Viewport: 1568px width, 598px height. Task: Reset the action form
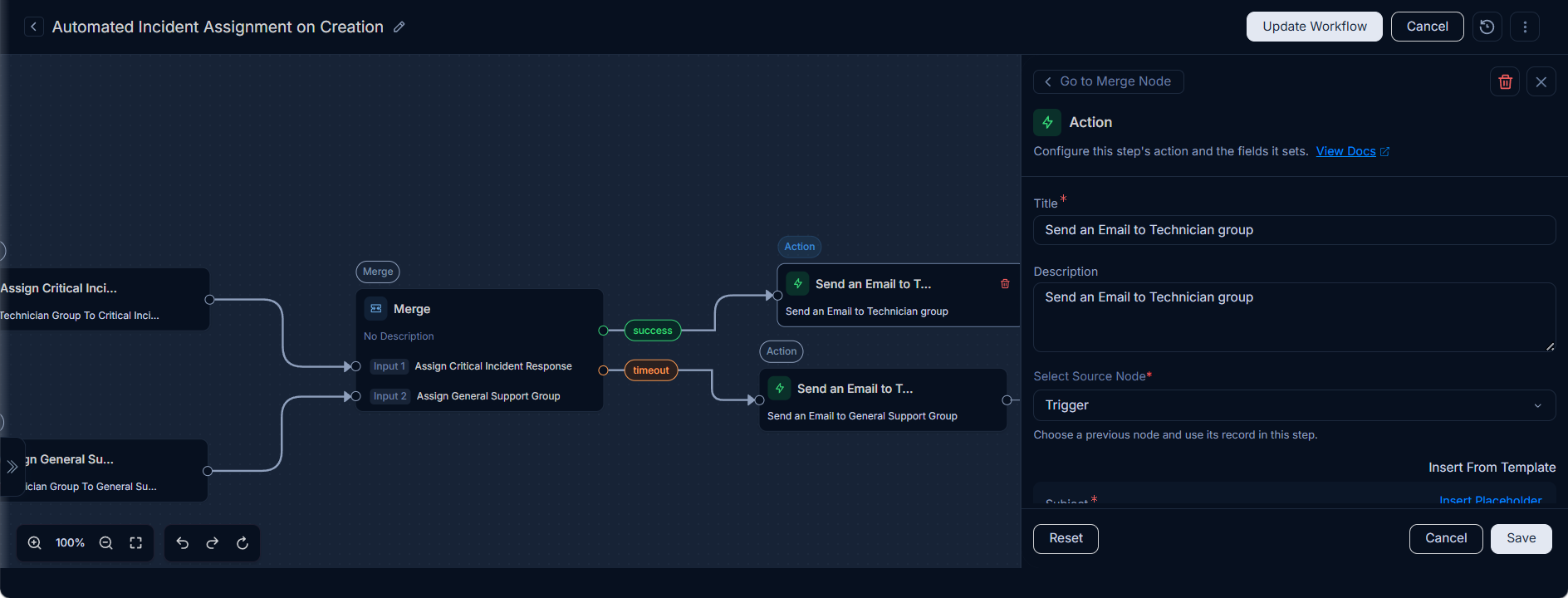1066,538
